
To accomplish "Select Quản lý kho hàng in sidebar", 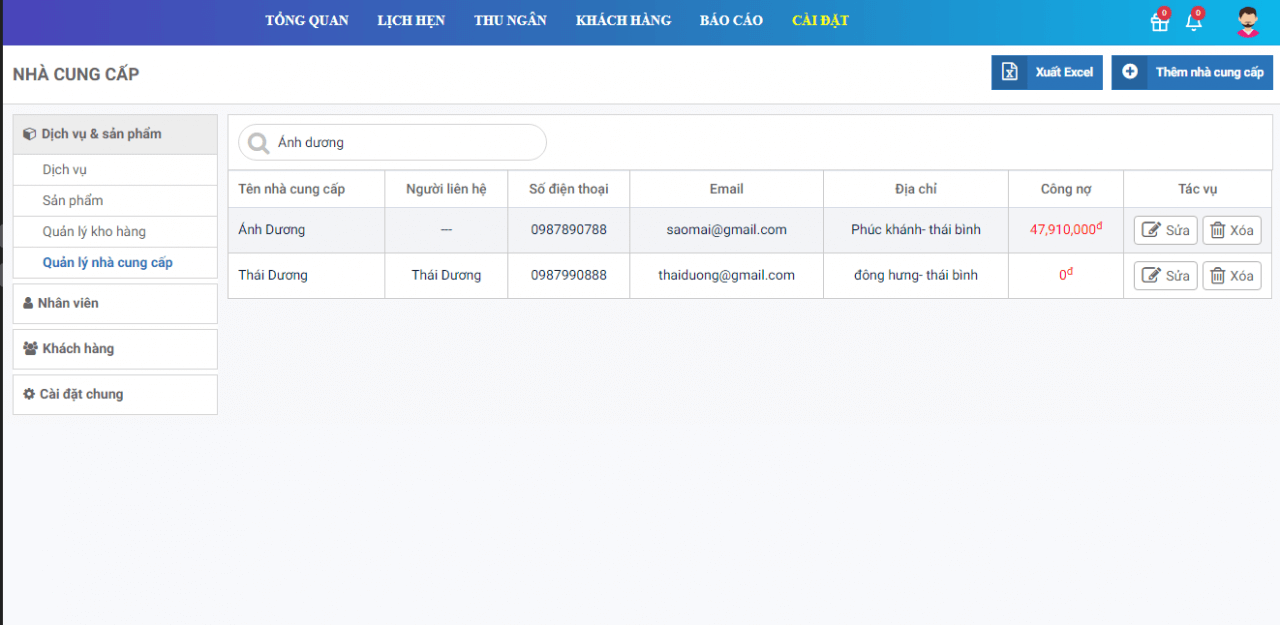I will click(94, 232).
